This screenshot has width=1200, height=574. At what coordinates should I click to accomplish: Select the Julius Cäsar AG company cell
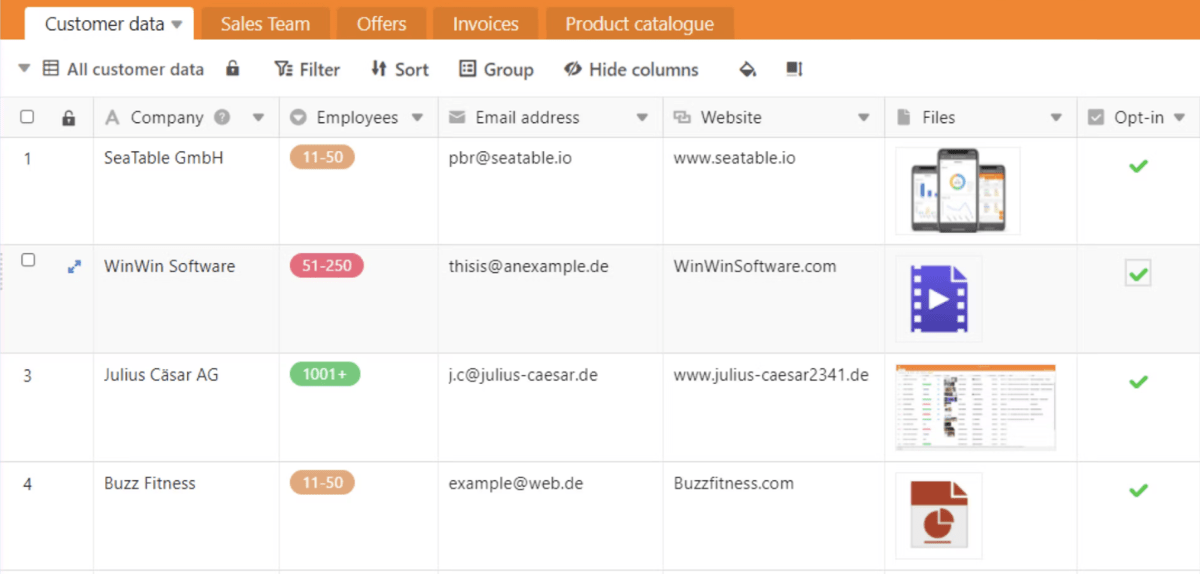pos(186,407)
